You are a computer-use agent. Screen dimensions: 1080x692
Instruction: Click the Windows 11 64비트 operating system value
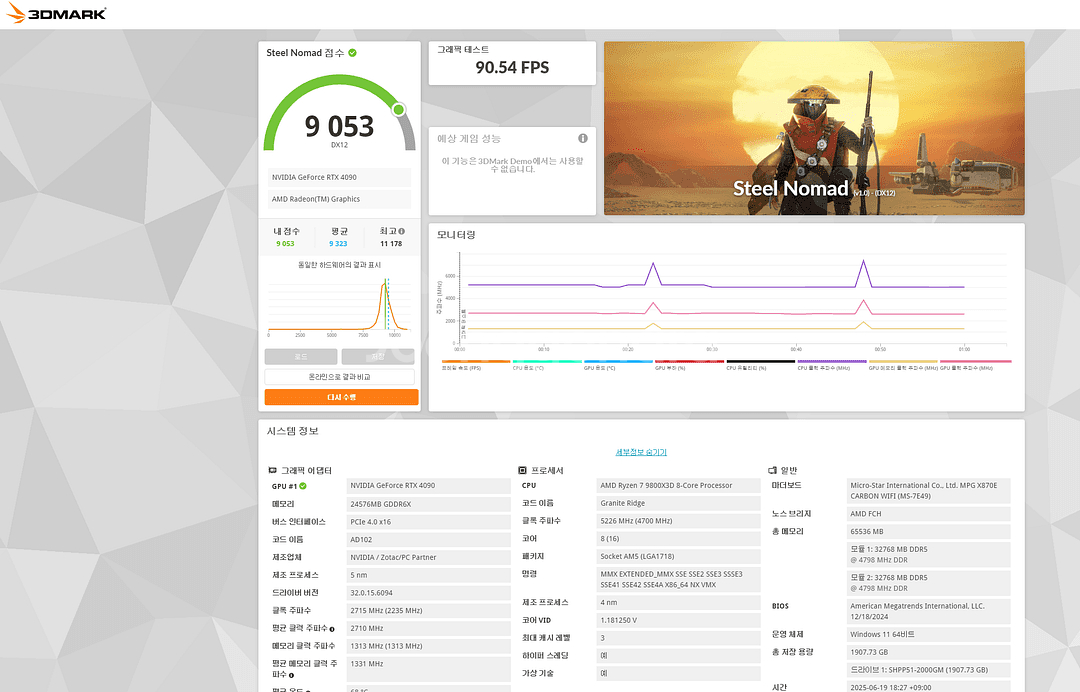pyautogui.click(x=928, y=635)
